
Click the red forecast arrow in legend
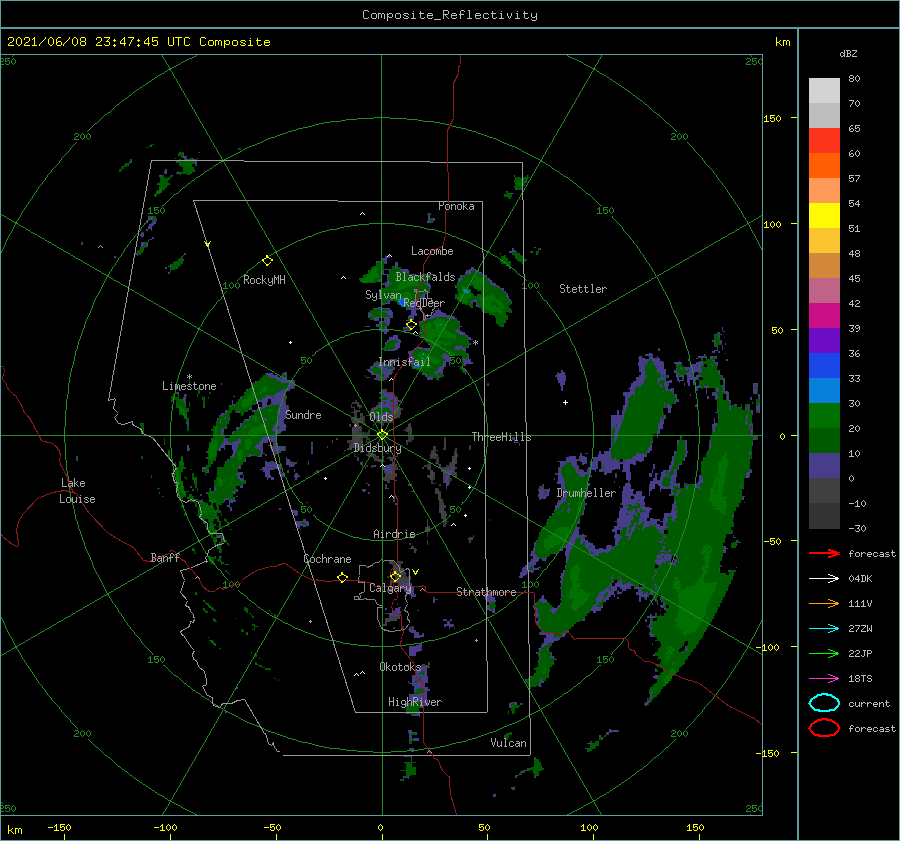point(824,553)
